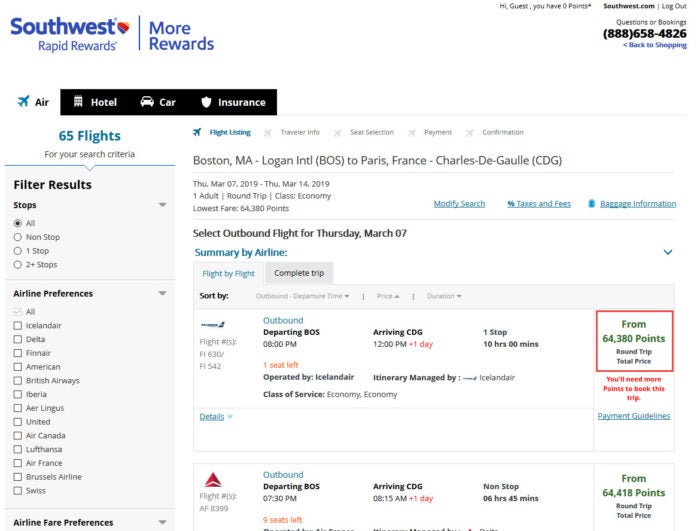This screenshot has height=531, width=697.
Task: Expand the Summary by Airline chevron
Action: (668, 252)
